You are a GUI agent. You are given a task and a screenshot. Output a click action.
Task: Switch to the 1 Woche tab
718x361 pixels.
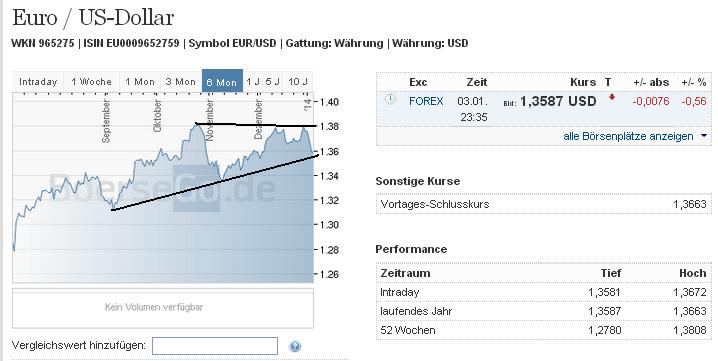point(91,82)
